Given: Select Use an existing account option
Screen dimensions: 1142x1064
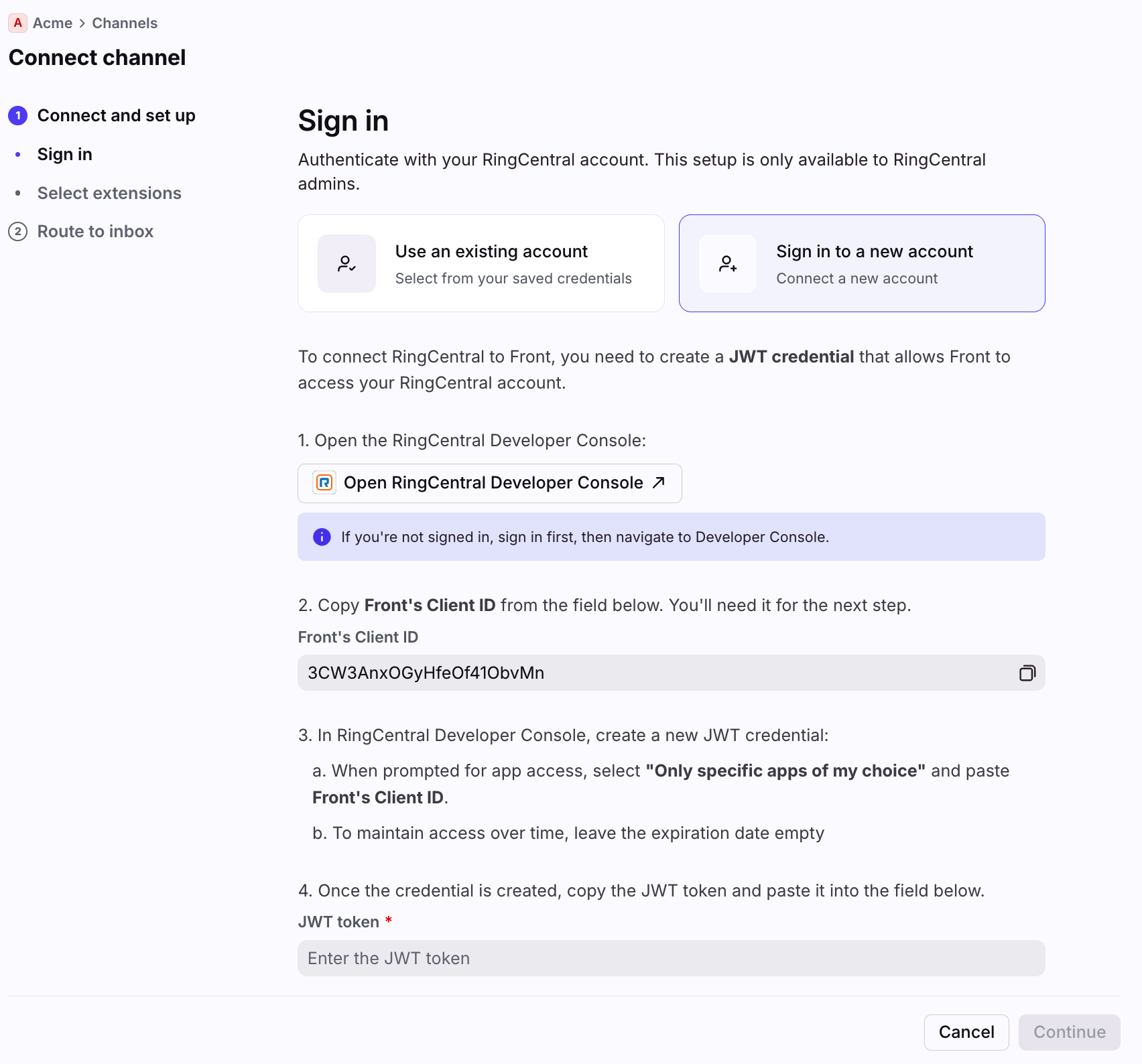Looking at the screenshot, I should coord(481,263).
